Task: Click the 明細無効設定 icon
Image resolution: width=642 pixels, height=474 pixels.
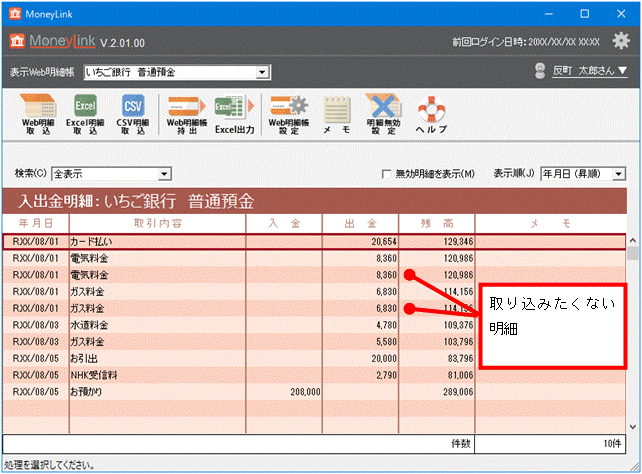Action: click(x=383, y=114)
